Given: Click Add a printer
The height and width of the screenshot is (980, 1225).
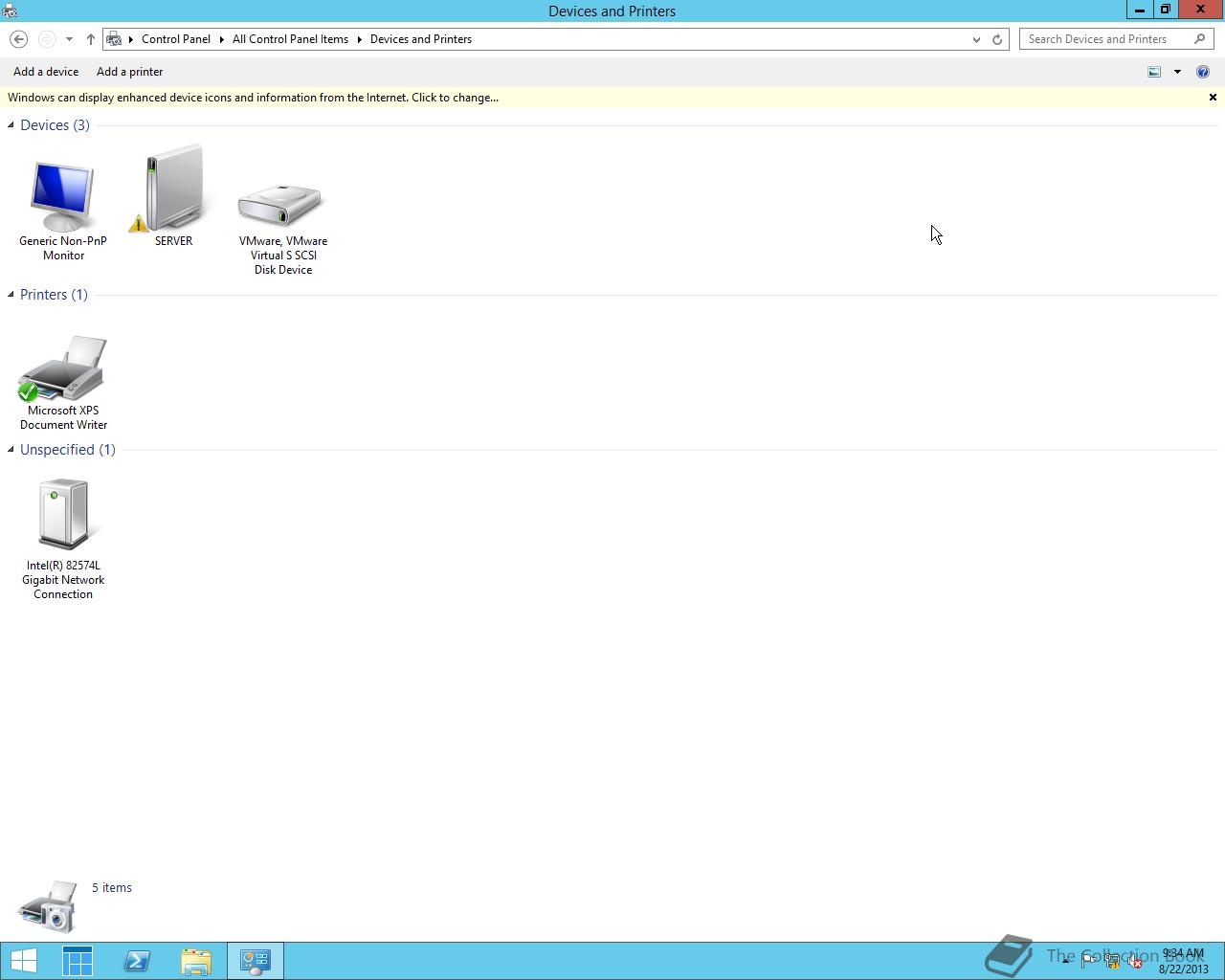Looking at the screenshot, I should click(x=130, y=72).
